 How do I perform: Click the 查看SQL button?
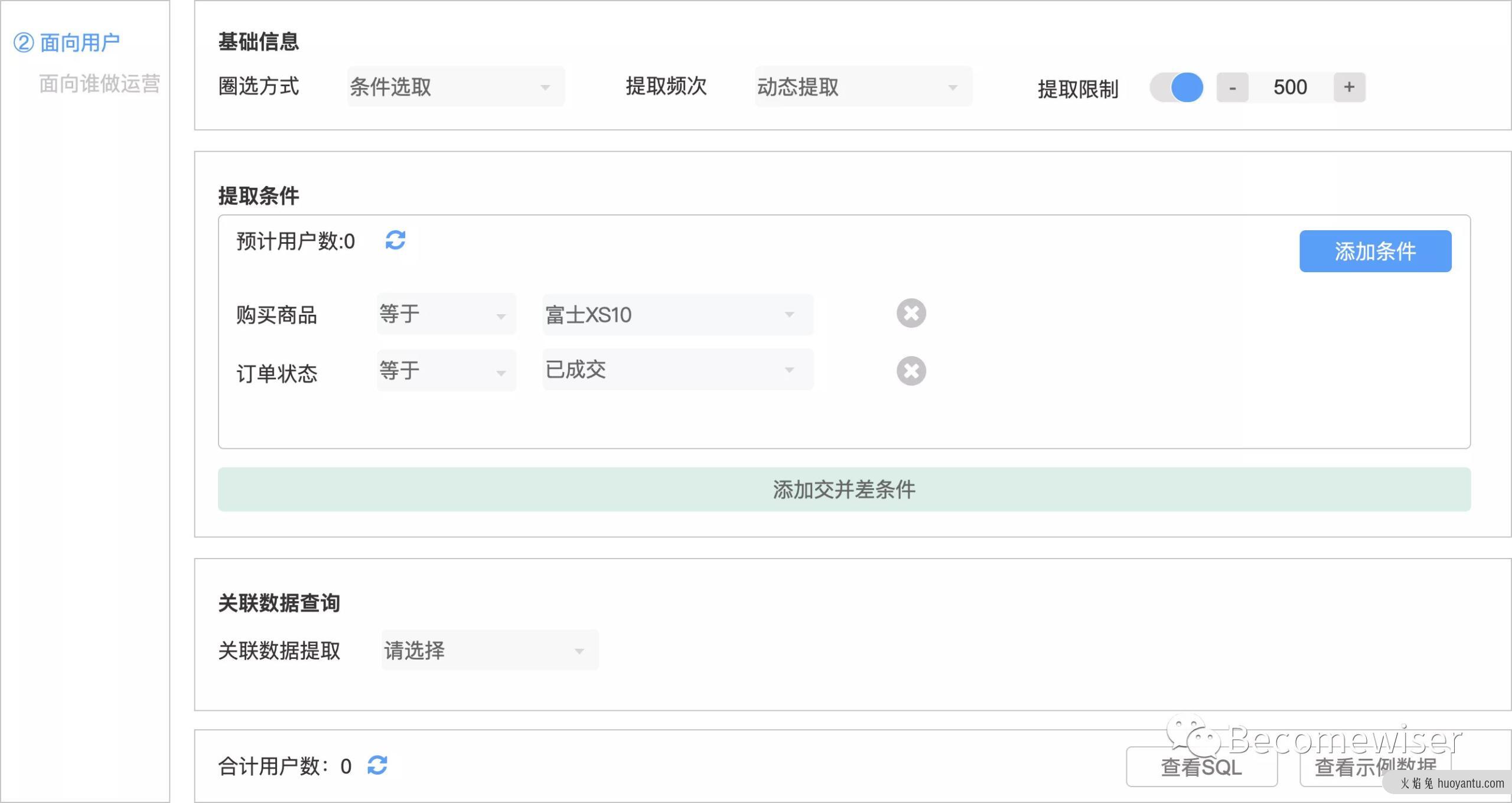1201,767
